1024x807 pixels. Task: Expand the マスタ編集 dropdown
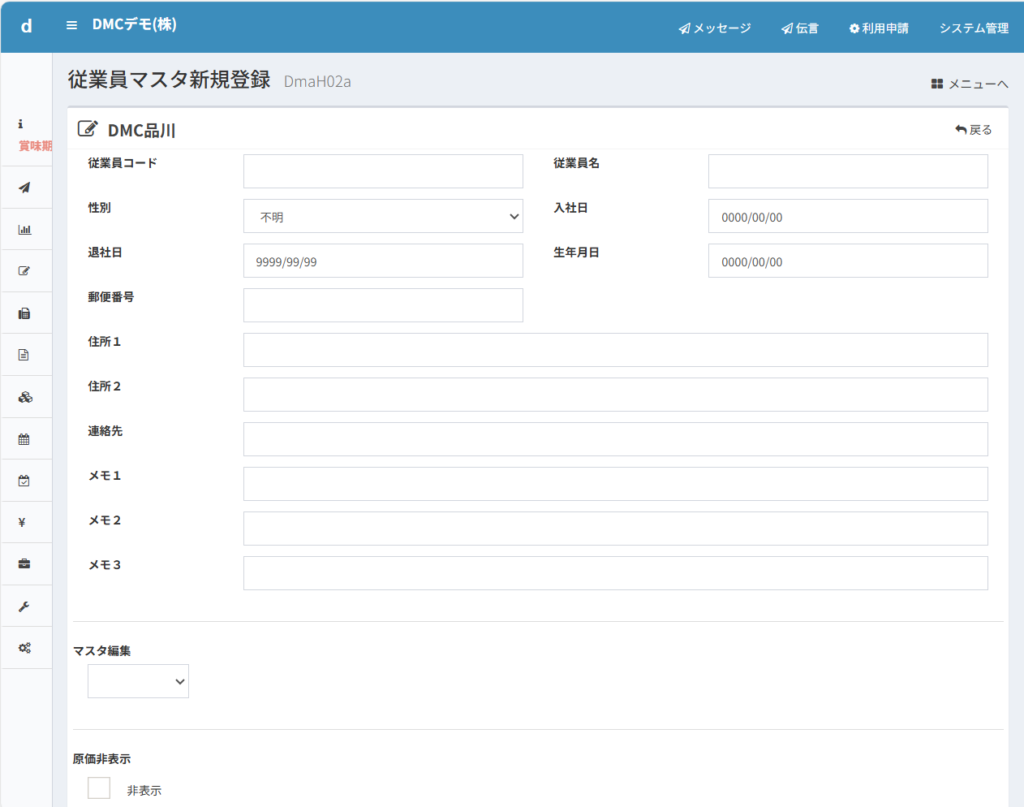138,681
